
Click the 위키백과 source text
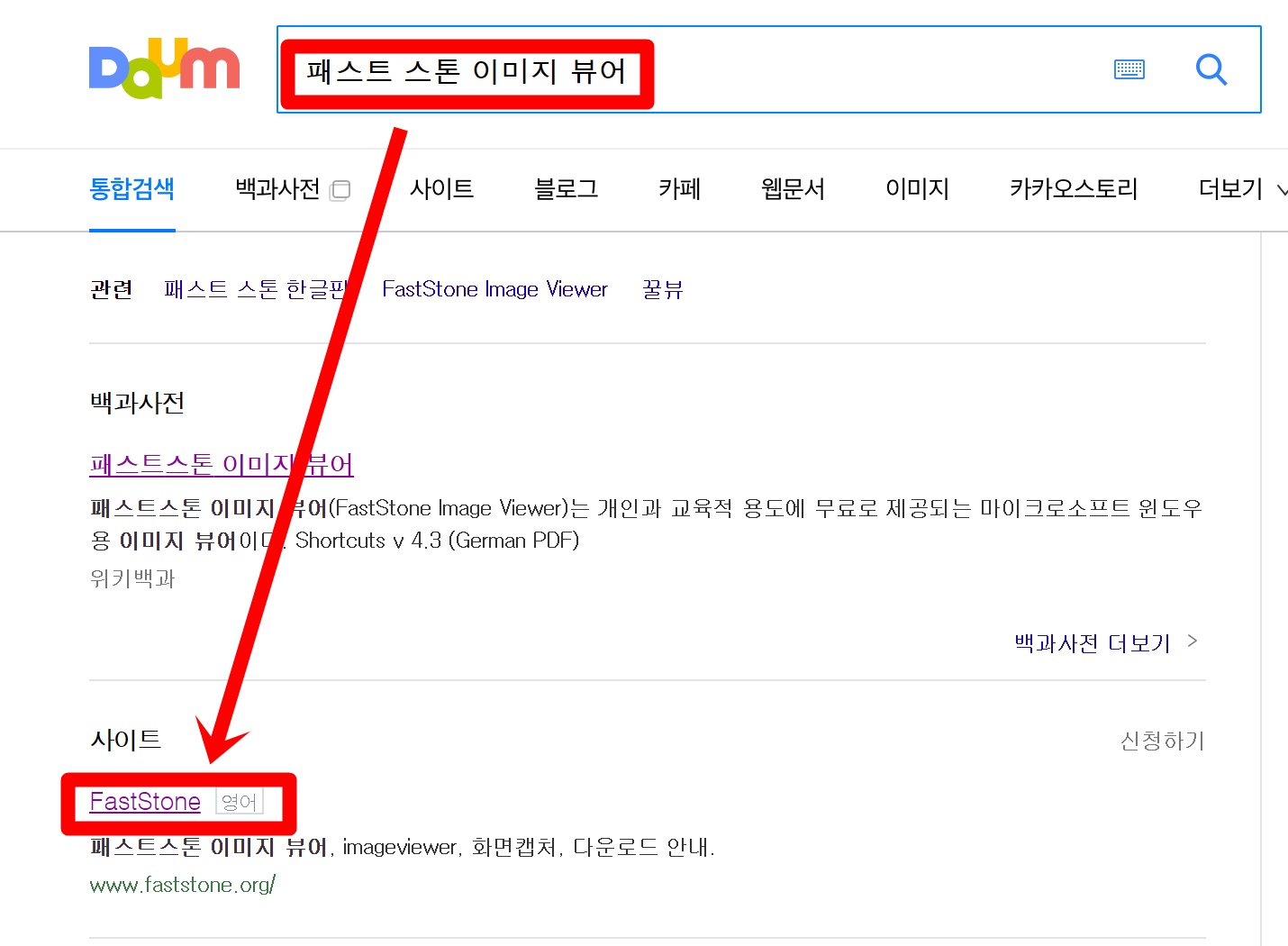132,578
